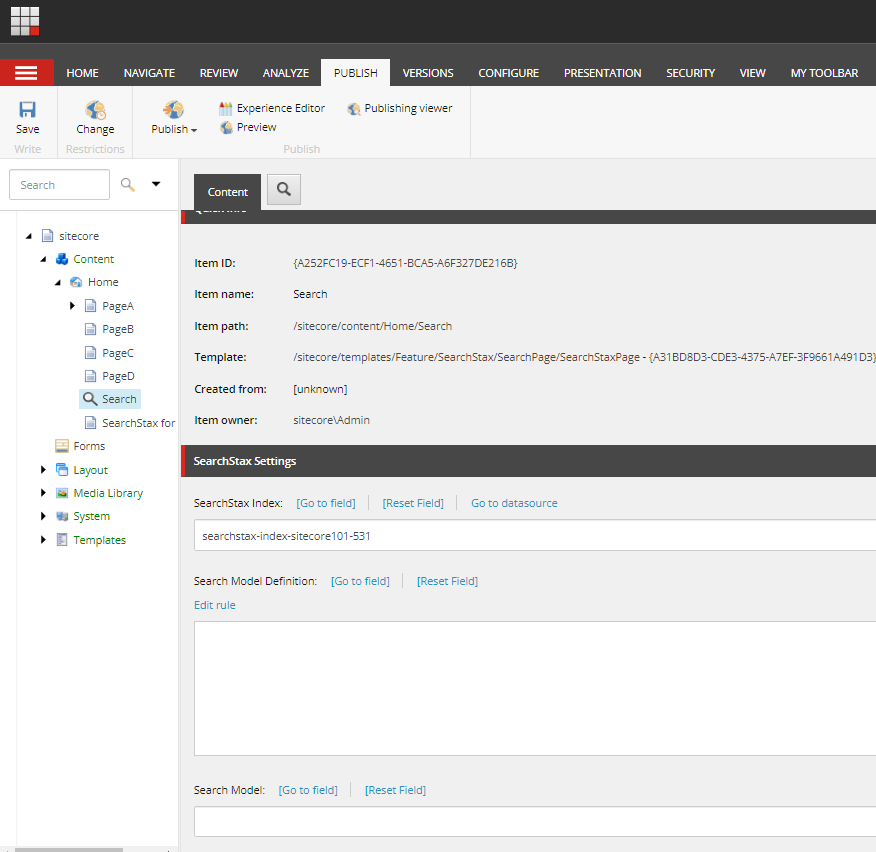Click Reset Field for SearchStax Index
876x852 pixels.
(x=413, y=503)
